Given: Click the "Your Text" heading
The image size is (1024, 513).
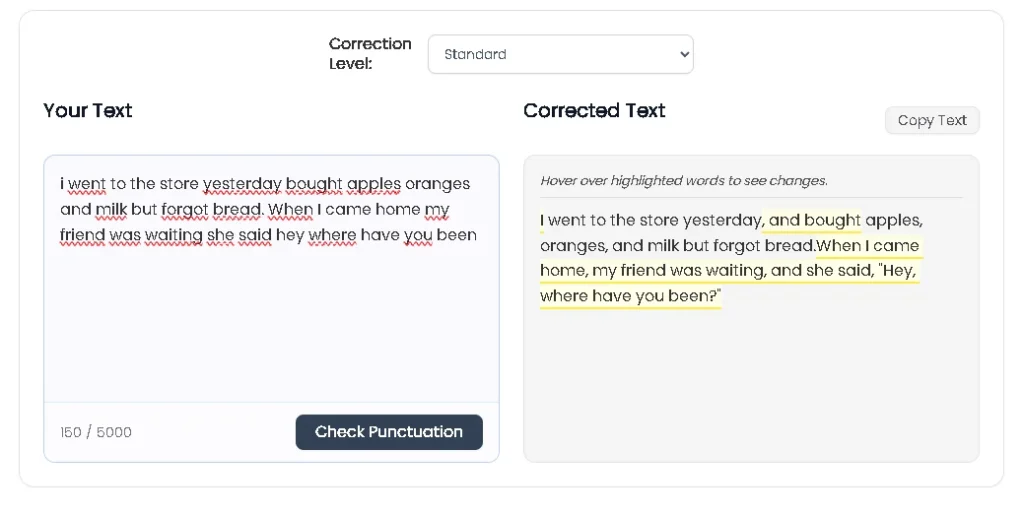Looking at the screenshot, I should pyautogui.click(x=88, y=111).
